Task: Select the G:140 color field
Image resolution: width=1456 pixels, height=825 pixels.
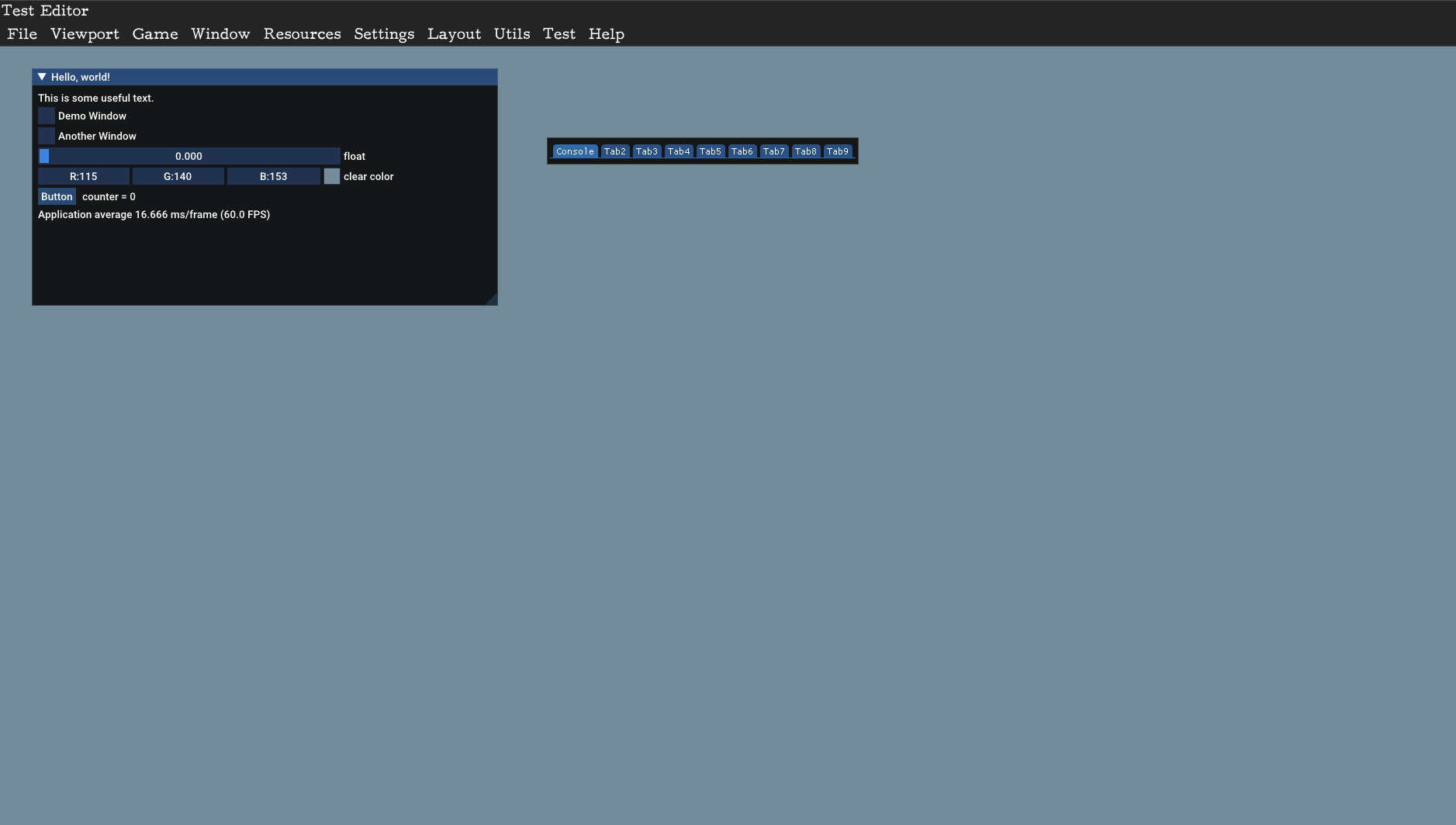Action: pyautogui.click(x=178, y=176)
